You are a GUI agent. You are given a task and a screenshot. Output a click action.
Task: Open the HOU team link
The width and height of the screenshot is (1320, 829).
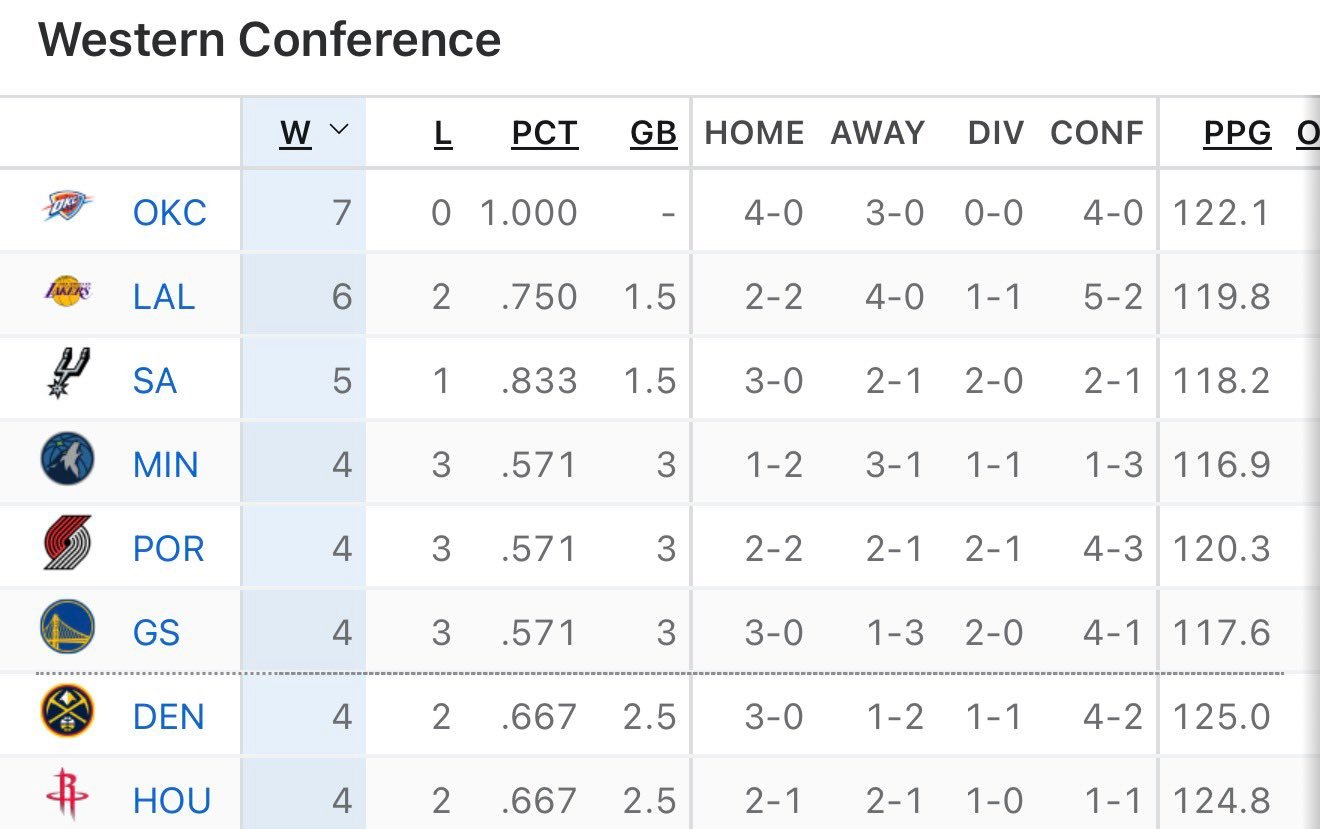[171, 801]
